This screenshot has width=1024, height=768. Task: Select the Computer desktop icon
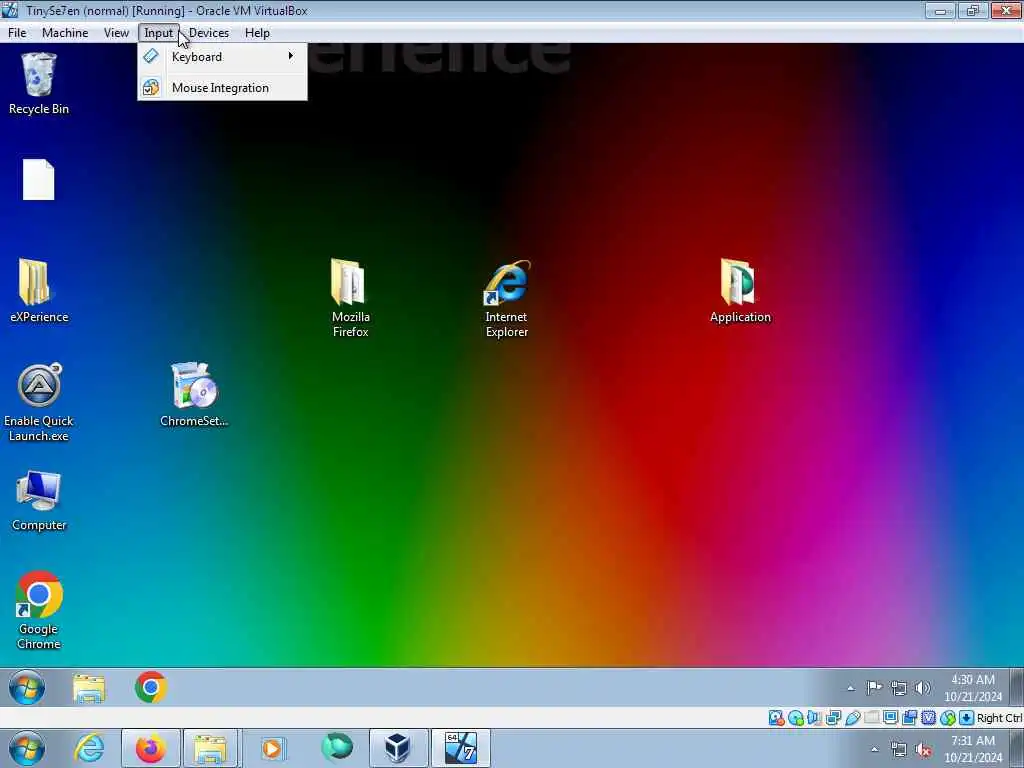coord(39,500)
